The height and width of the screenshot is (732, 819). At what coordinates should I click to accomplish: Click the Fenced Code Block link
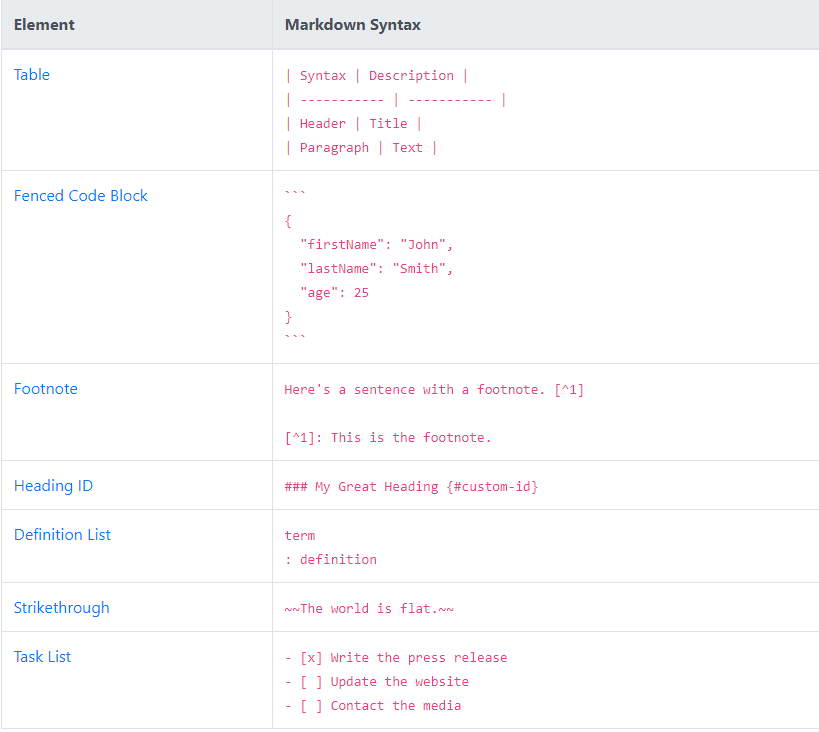click(80, 196)
